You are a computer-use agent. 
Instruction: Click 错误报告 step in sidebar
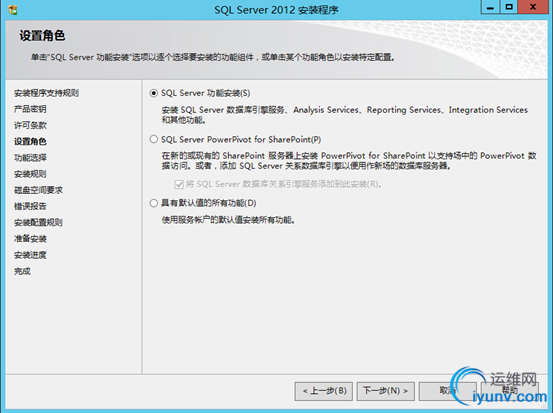[30, 207]
